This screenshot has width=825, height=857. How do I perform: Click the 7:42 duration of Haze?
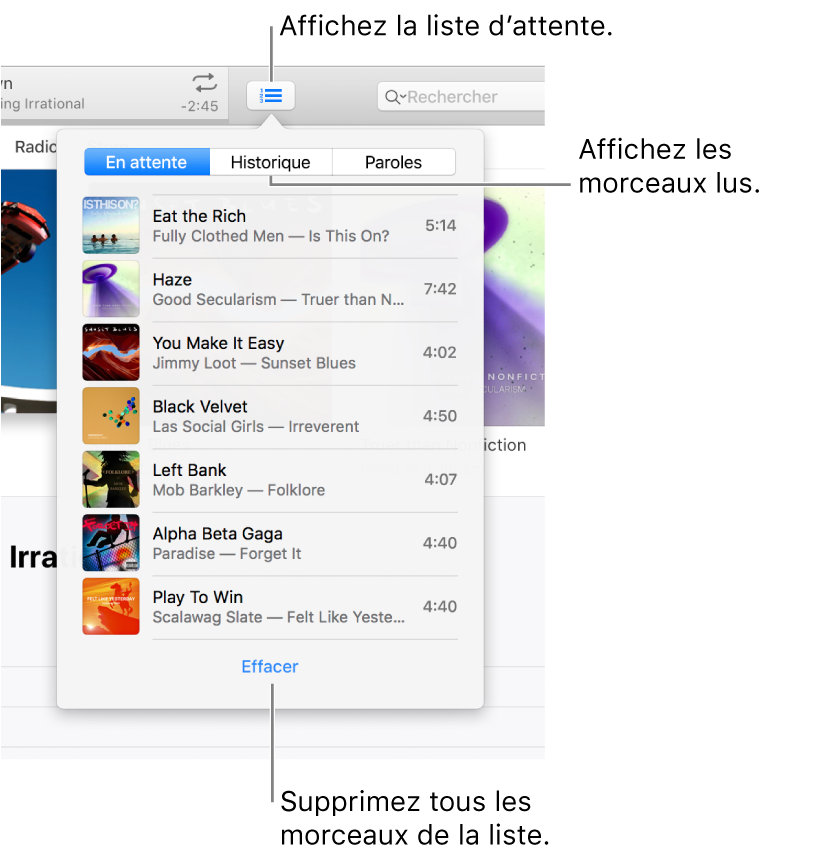[440, 289]
